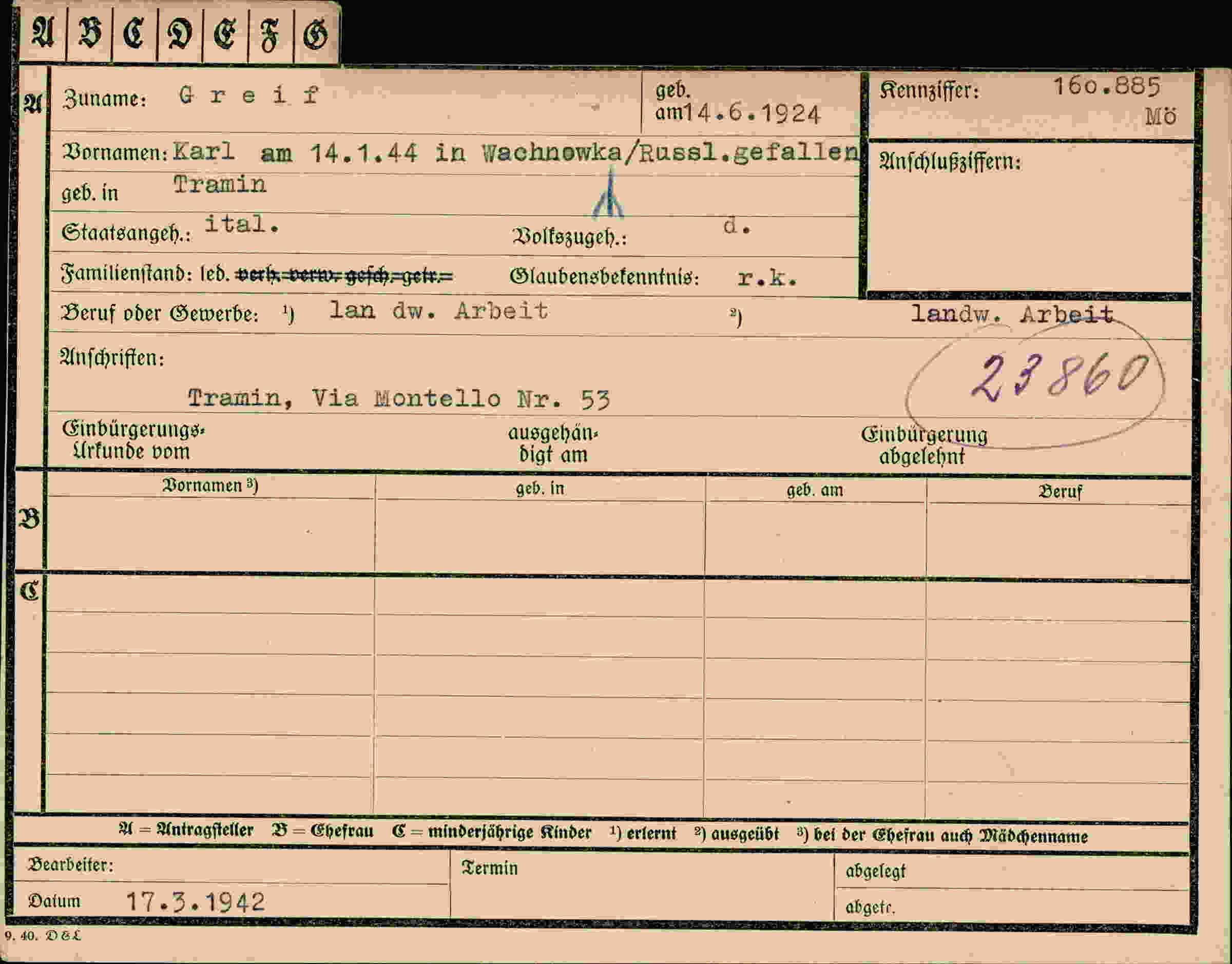Screen dimensions: 1232x964
Task: Click the 'Mö' abbreviation under Kennziffer
Action: tap(1160, 117)
